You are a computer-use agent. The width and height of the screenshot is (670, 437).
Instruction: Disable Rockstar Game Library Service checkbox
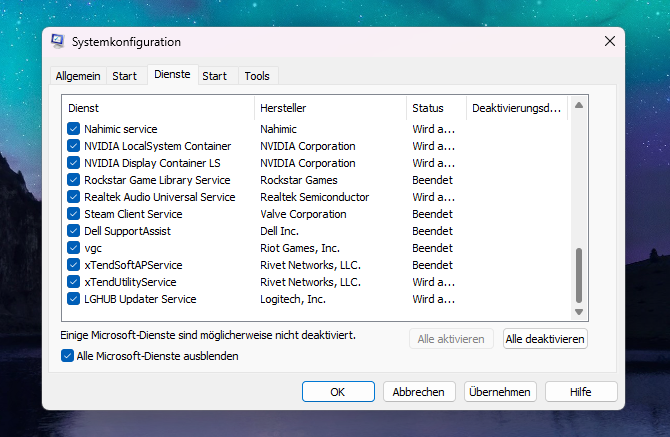tap(73, 180)
